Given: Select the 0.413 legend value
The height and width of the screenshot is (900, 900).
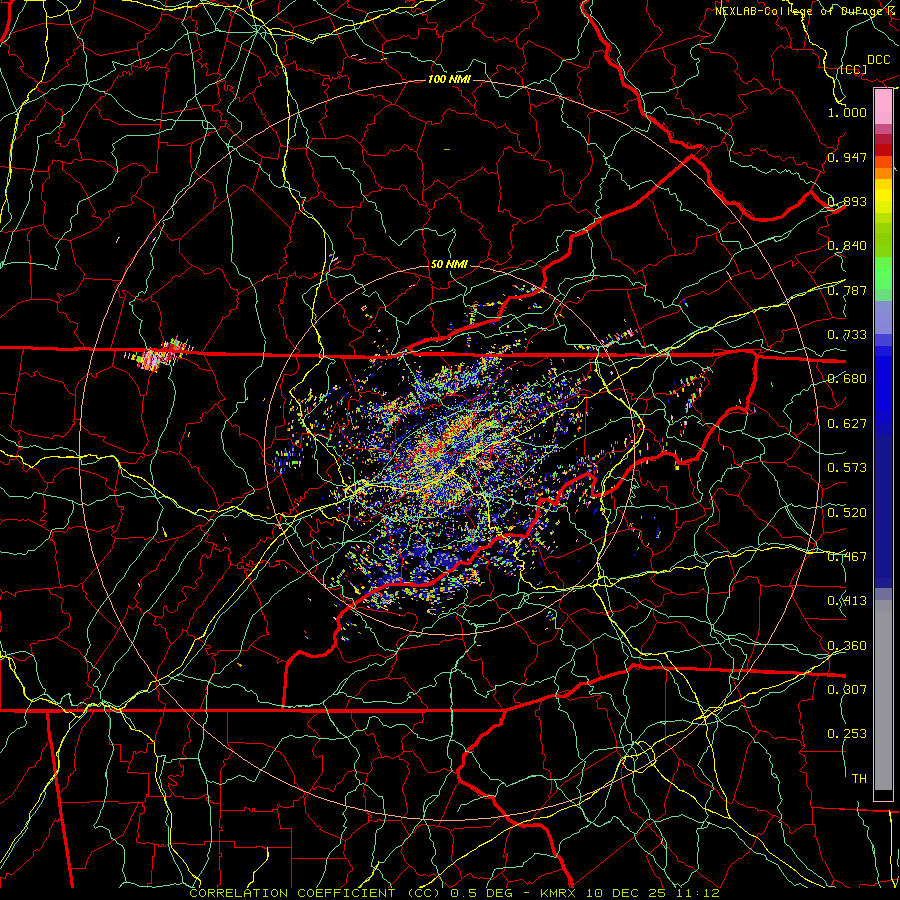Looking at the screenshot, I should (847, 601).
